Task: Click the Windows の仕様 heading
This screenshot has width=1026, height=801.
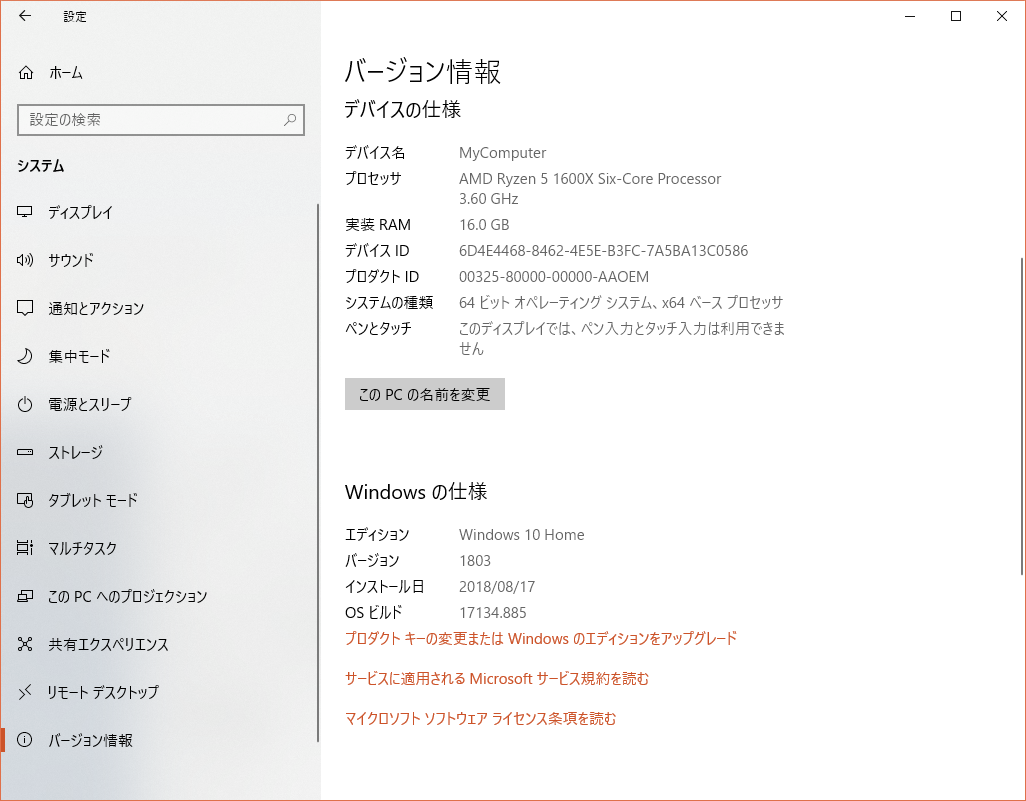Action: click(x=416, y=491)
